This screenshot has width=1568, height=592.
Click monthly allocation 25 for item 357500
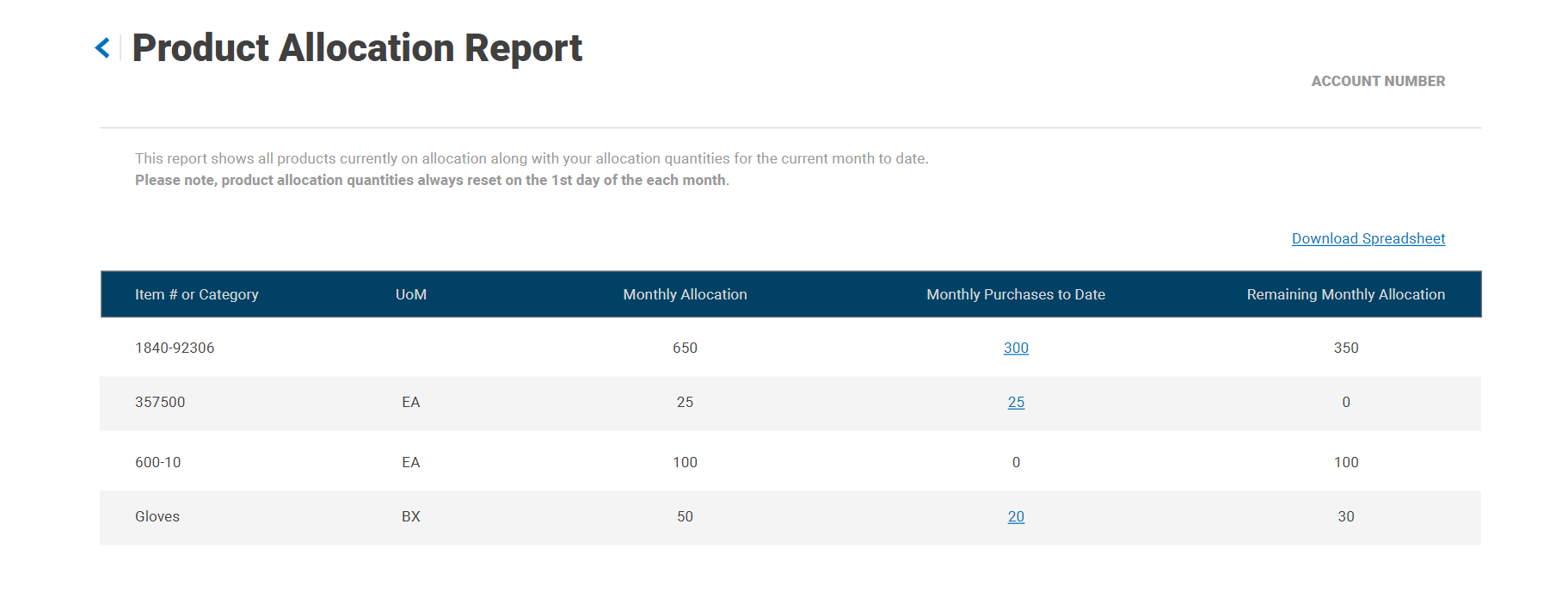tap(685, 402)
